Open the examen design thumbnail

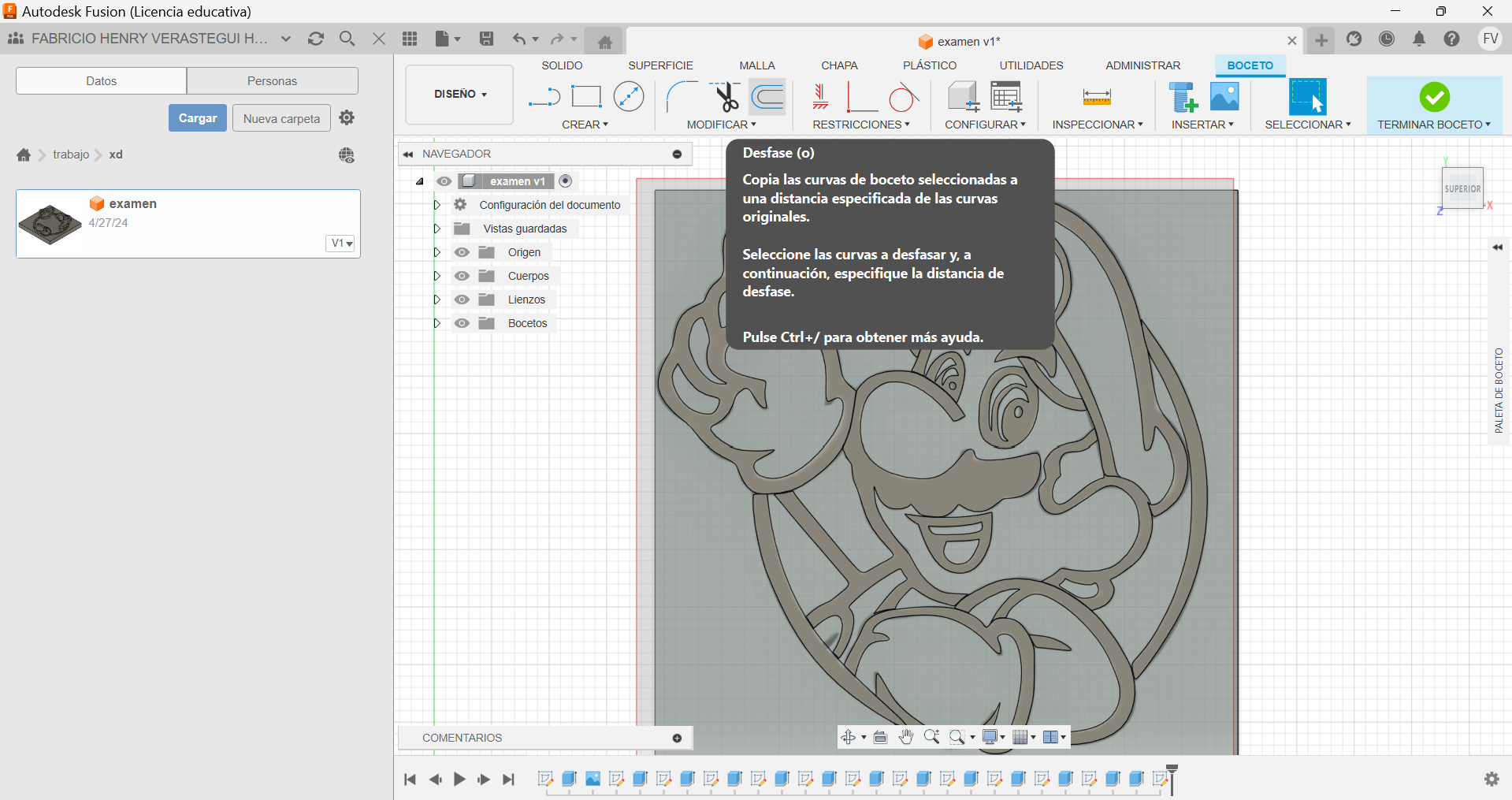[50, 224]
